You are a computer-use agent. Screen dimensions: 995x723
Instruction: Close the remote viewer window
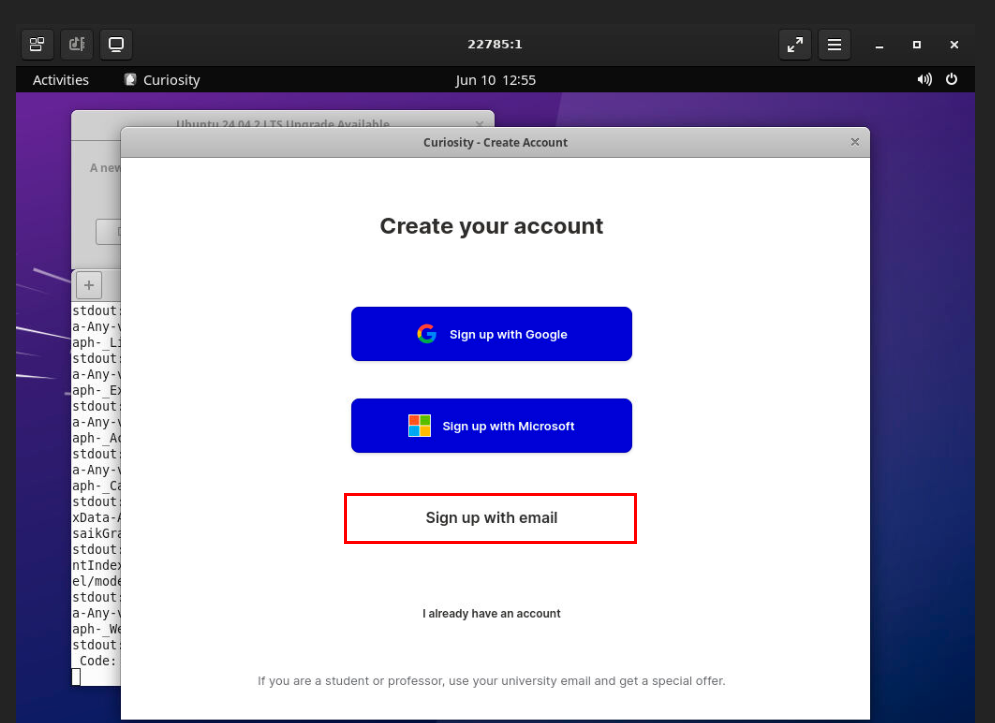click(954, 45)
